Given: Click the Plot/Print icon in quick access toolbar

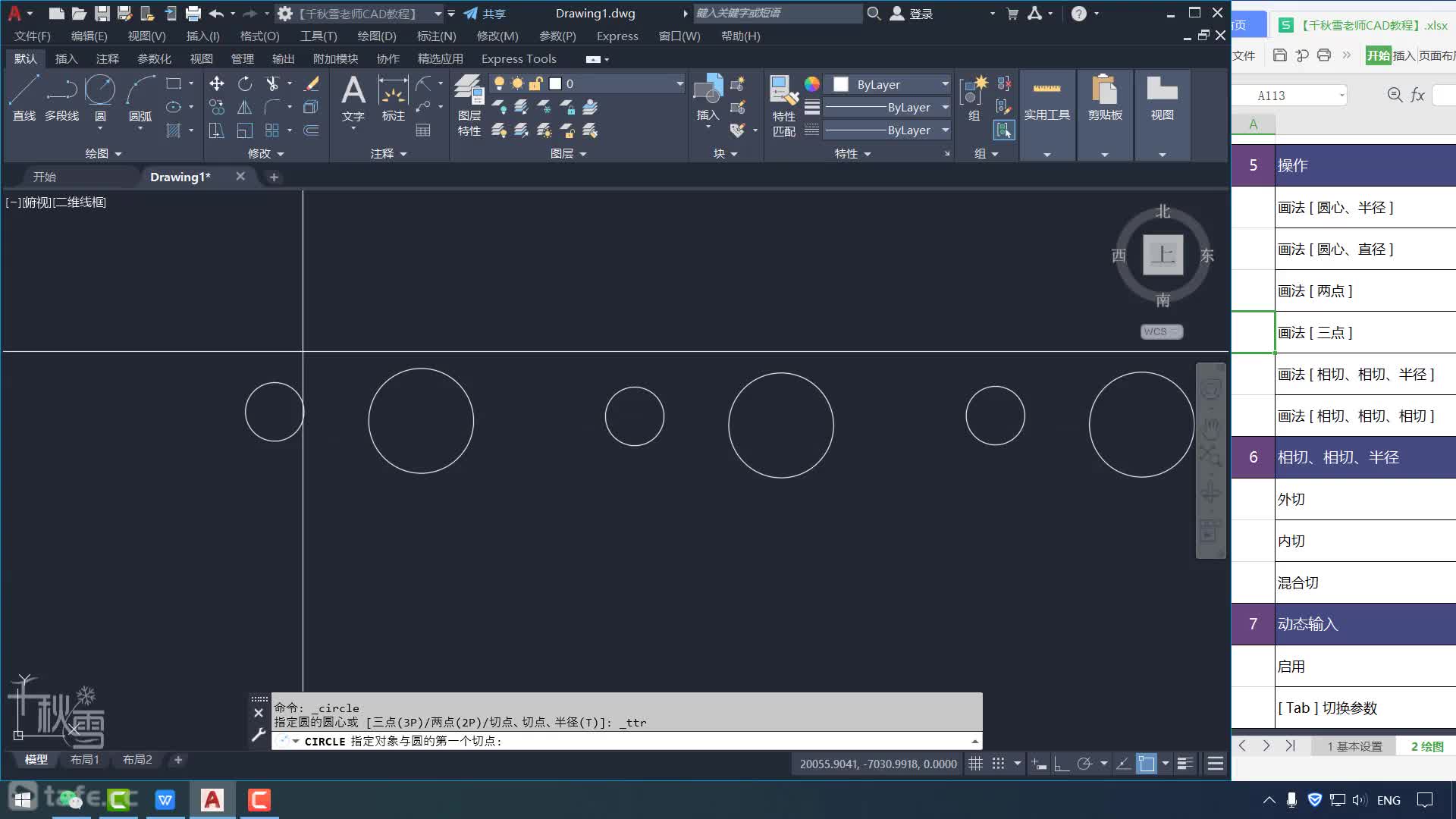Looking at the screenshot, I should pyautogui.click(x=193, y=13).
